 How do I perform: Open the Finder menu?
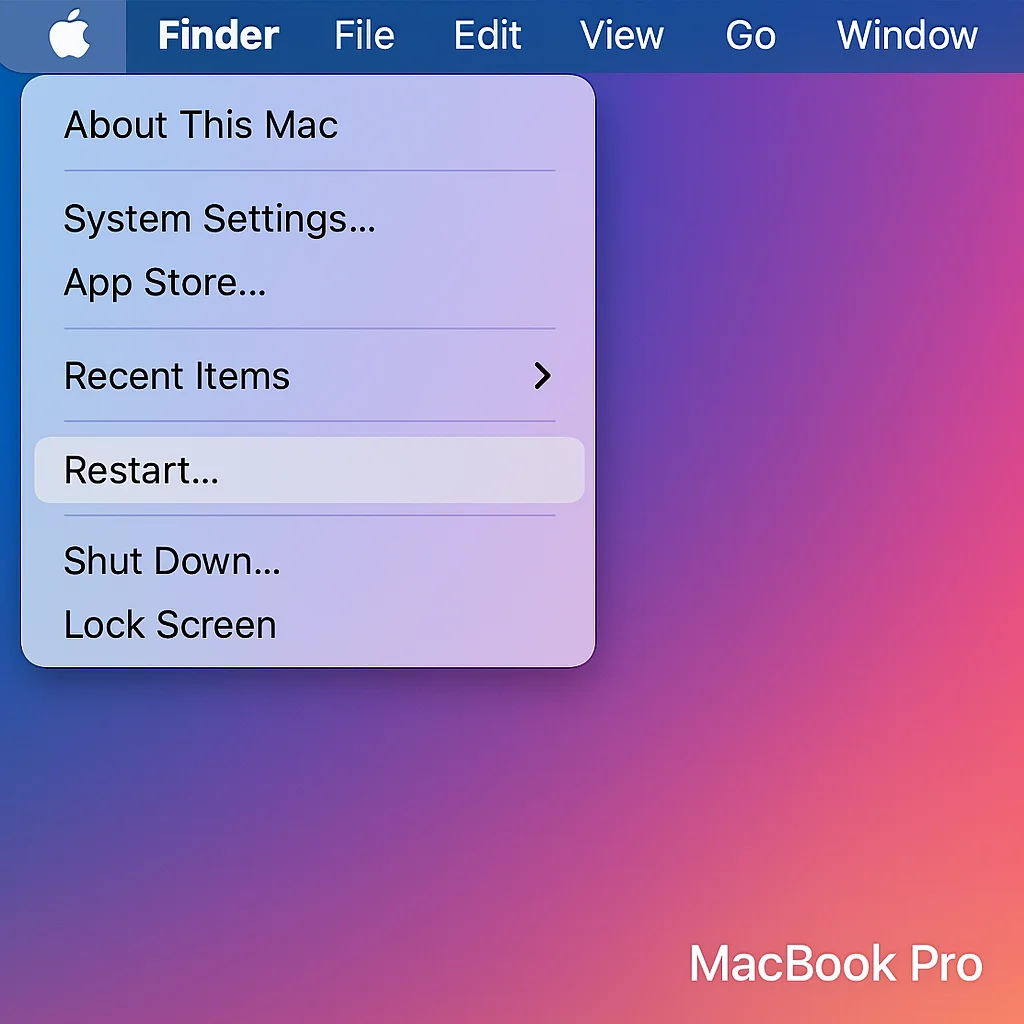219,35
